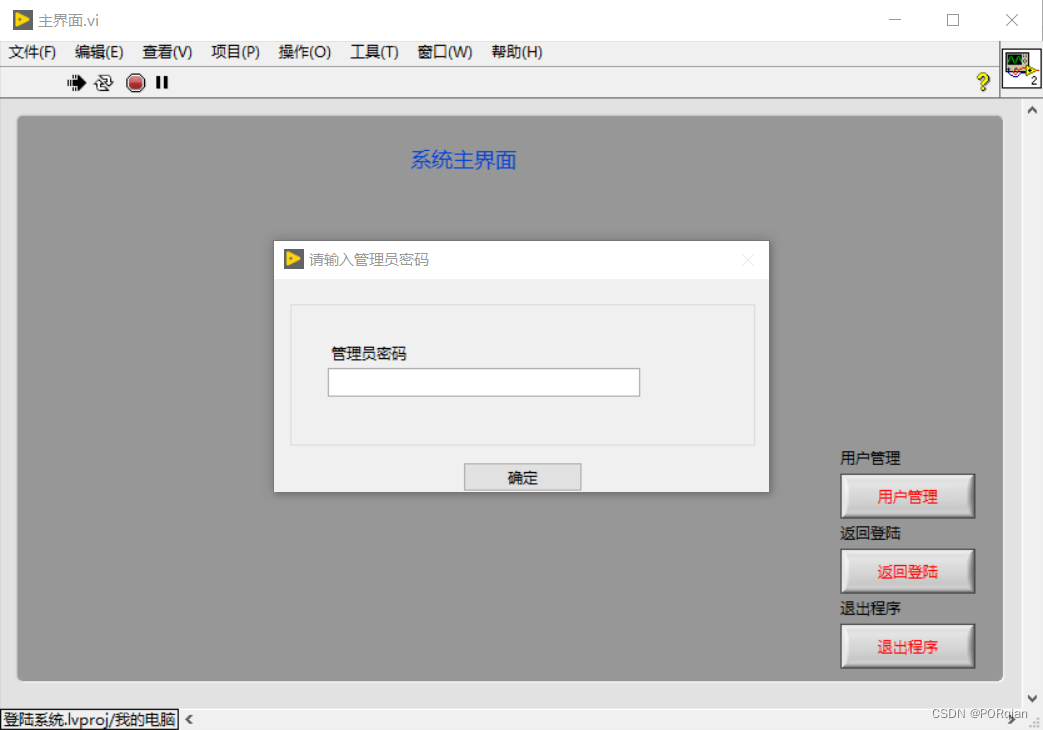Screen dimensions: 1043x730
Task: Open the 操作(O) menu
Action: click(x=304, y=52)
